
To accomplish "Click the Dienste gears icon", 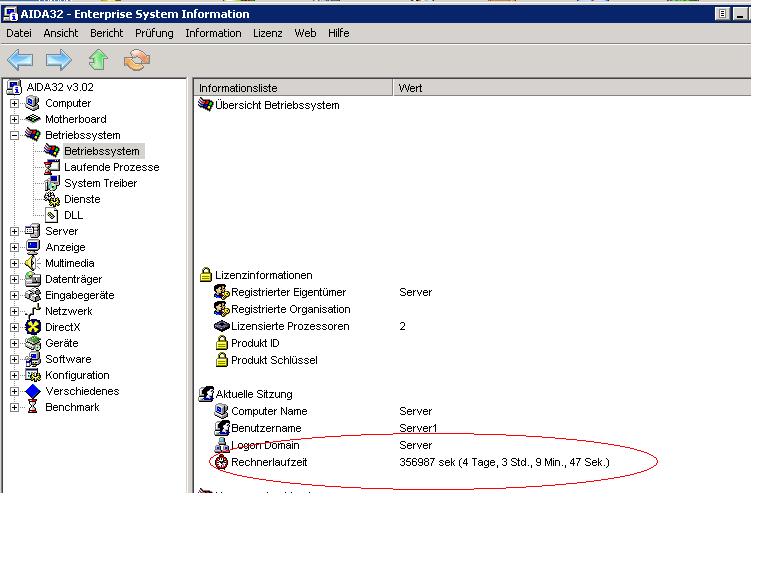I will 52,199.
